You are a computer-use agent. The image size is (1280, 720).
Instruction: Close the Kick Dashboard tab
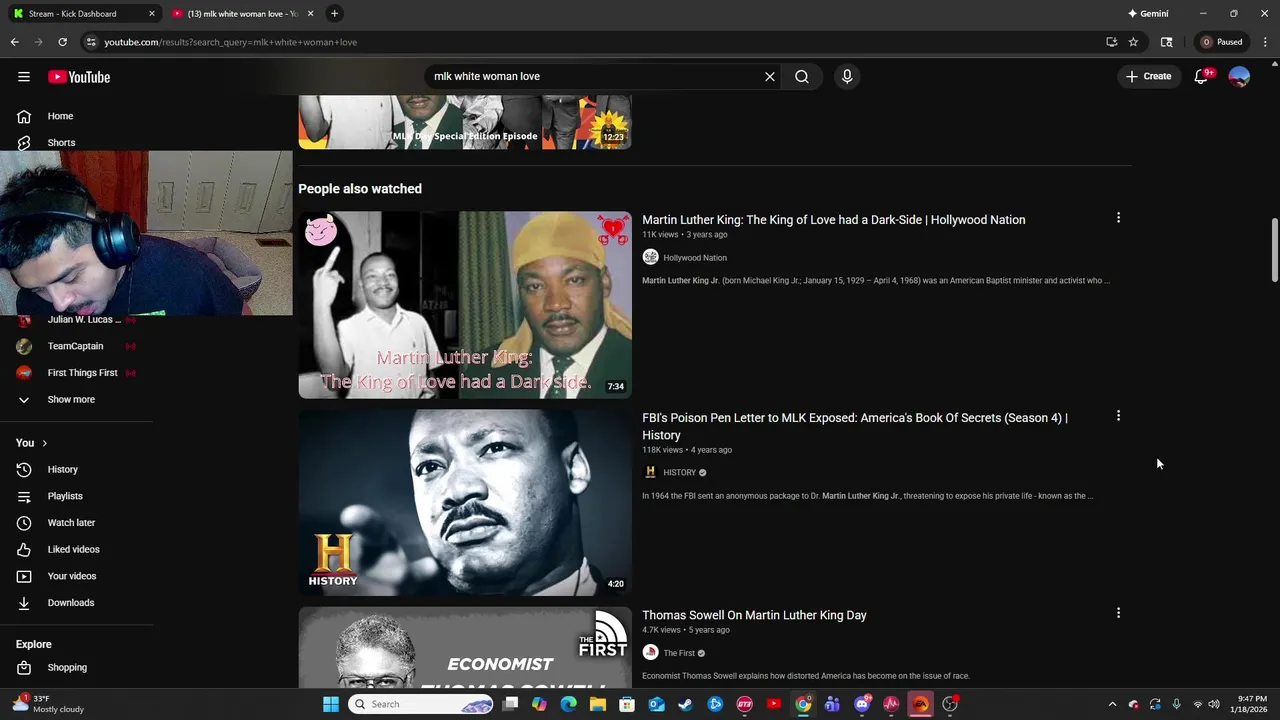click(152, 13)
